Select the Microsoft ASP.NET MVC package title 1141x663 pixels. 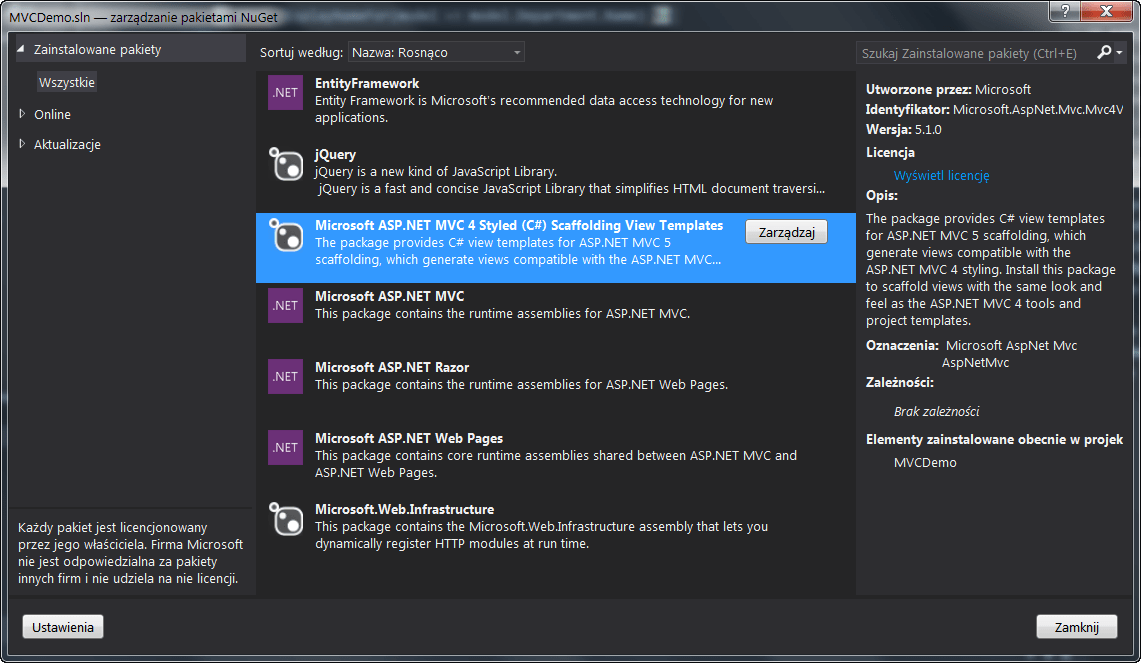tap(389, 296)
